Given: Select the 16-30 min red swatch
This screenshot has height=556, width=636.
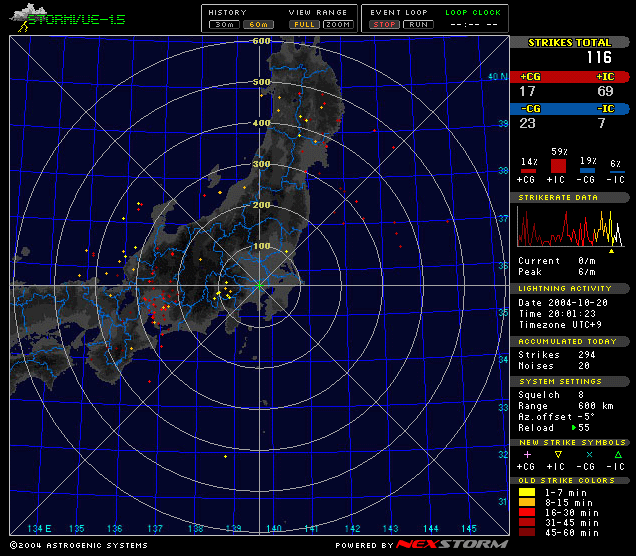Looking at the screenshot, I should coord(527,513).
